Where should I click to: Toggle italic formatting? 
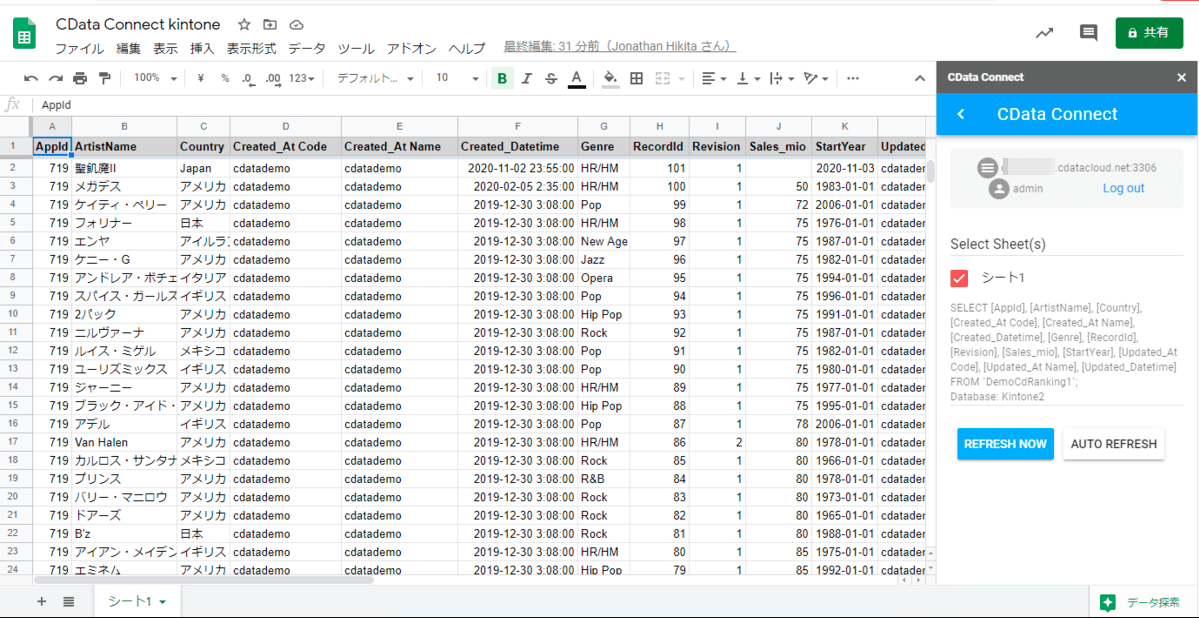pos(526,78)
